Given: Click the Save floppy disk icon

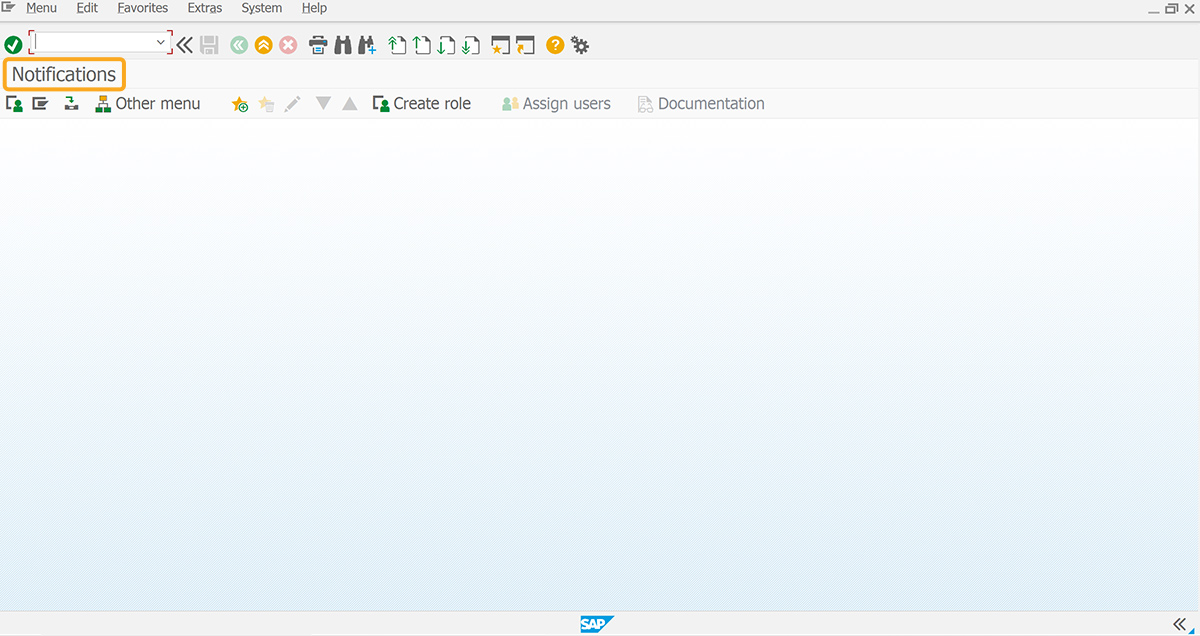Looking at the screenshot, I should tap(209, 45).
